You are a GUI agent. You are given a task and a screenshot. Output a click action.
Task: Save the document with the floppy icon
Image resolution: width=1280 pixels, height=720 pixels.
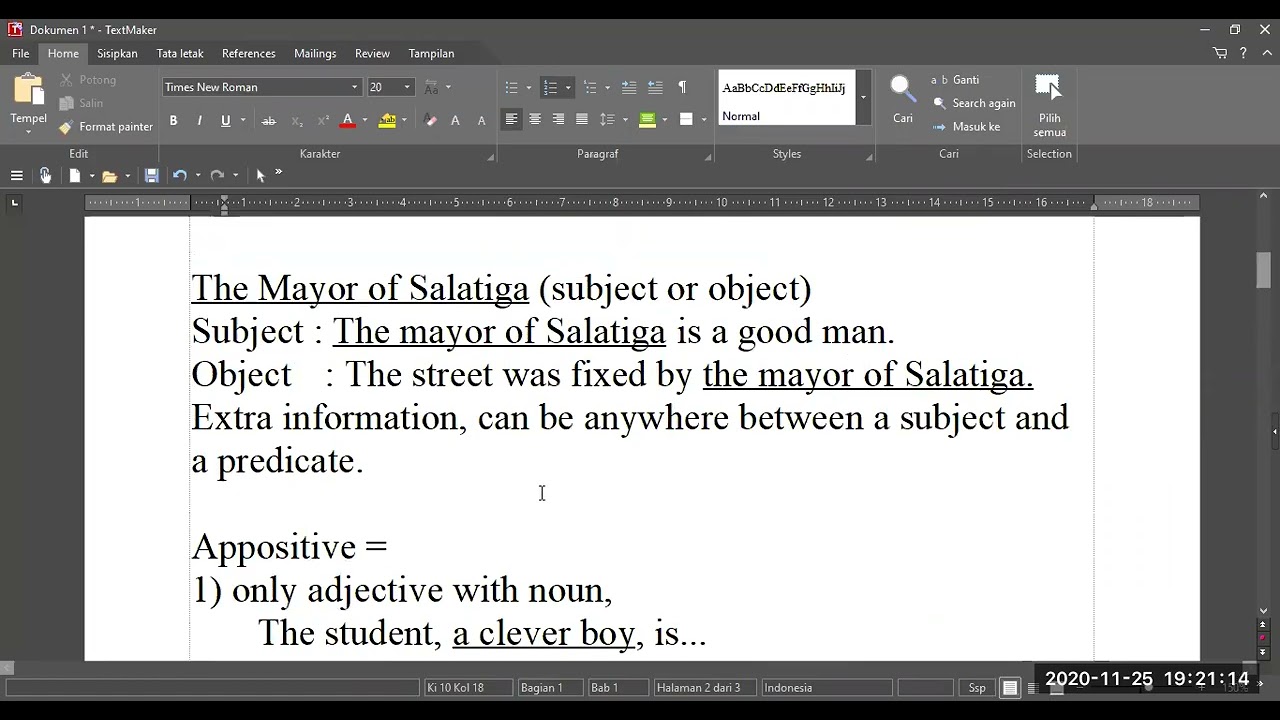pos(152,176)
